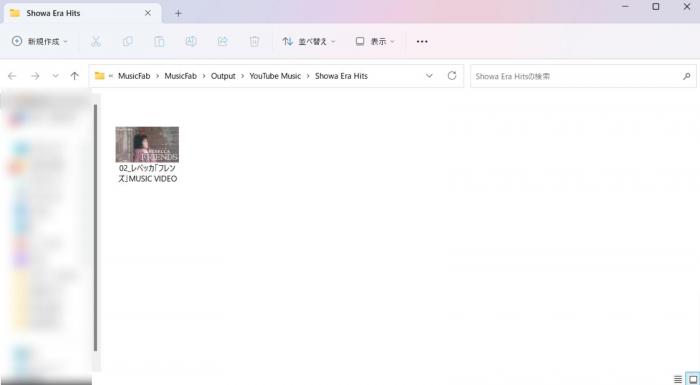Open the 新規作成 (New) menu
The height and width of the screenshot is (385, 700).
[x=40, y=42]
